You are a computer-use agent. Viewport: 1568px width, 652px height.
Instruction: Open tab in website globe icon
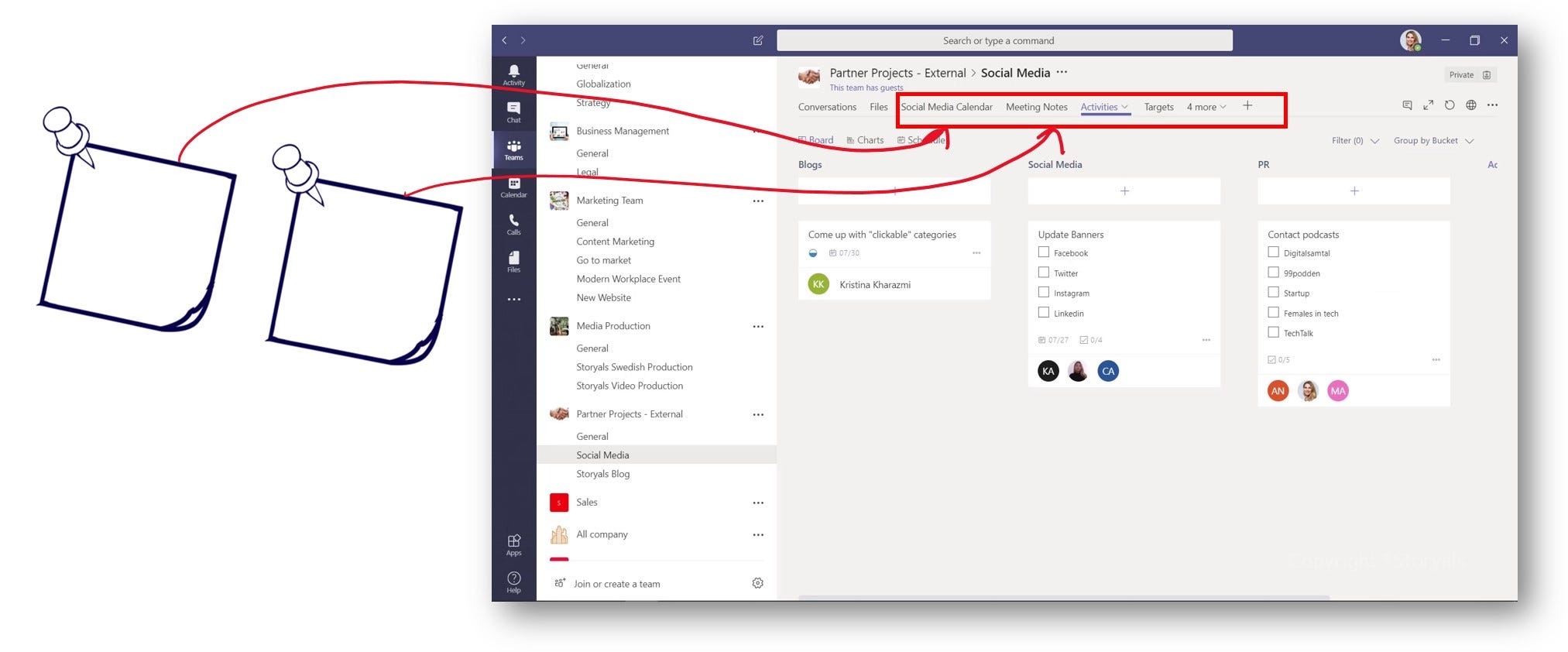pos(1471,105)
